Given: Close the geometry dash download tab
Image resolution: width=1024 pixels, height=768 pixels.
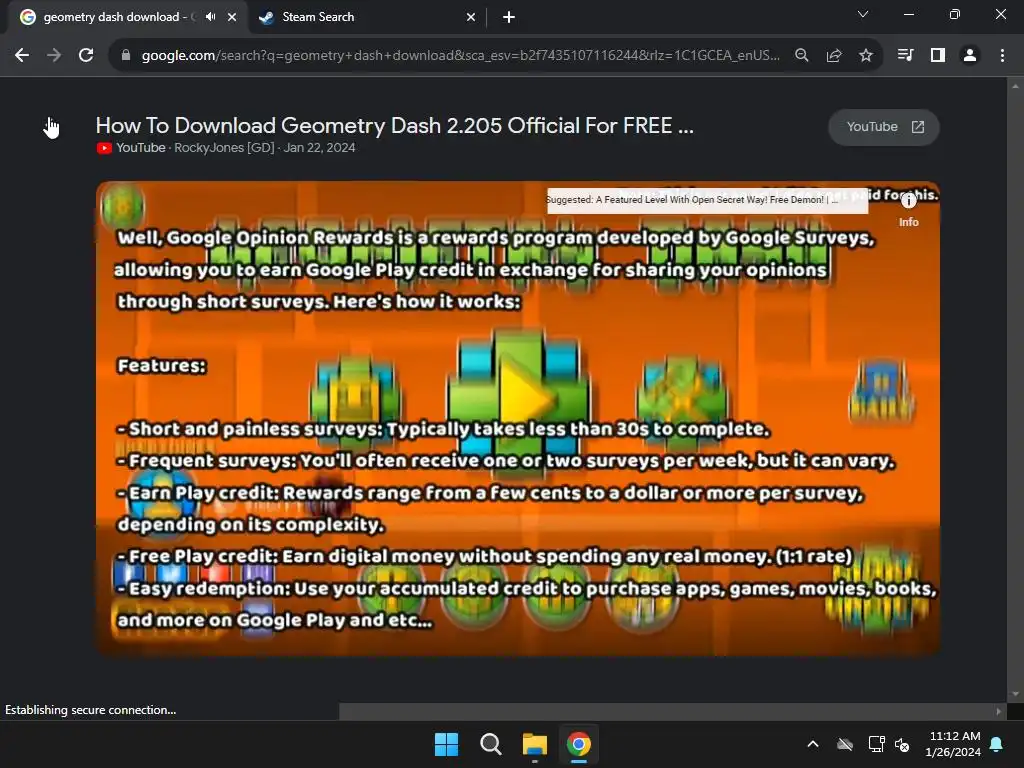Looking at the screenshot, I should (232, 17).
